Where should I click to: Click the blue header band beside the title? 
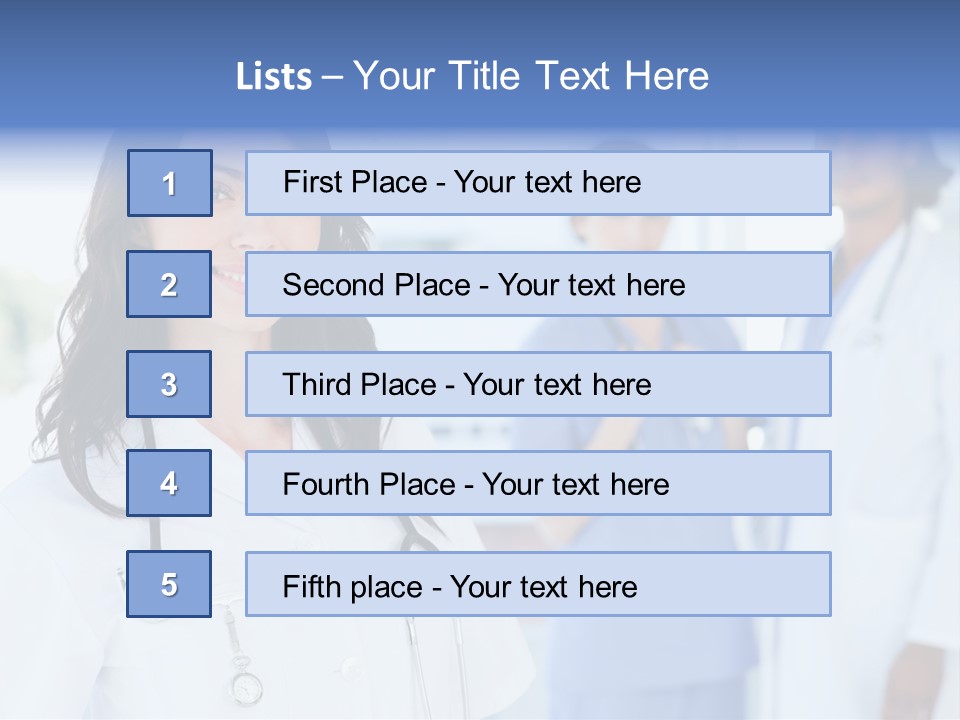[833, 67]
